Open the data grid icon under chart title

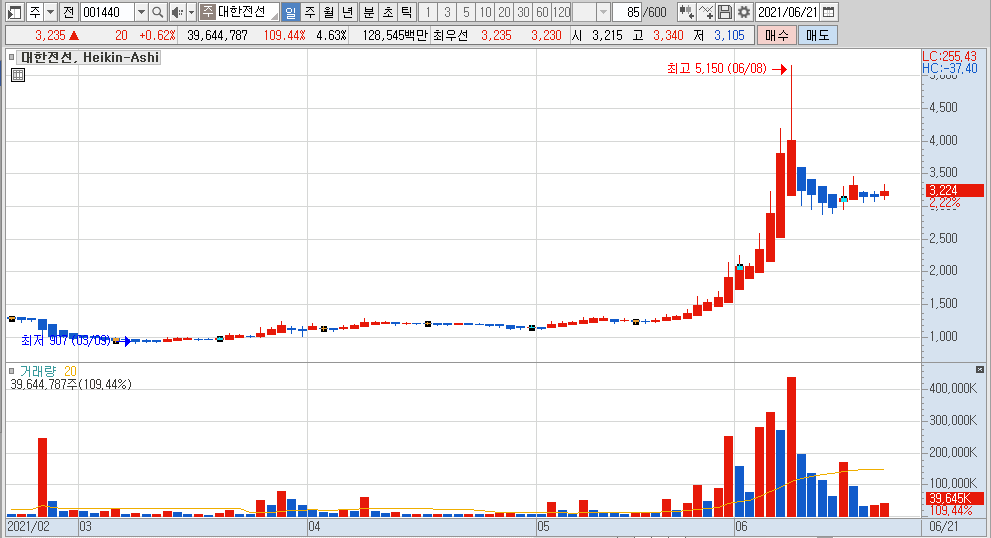pos(18,75)
